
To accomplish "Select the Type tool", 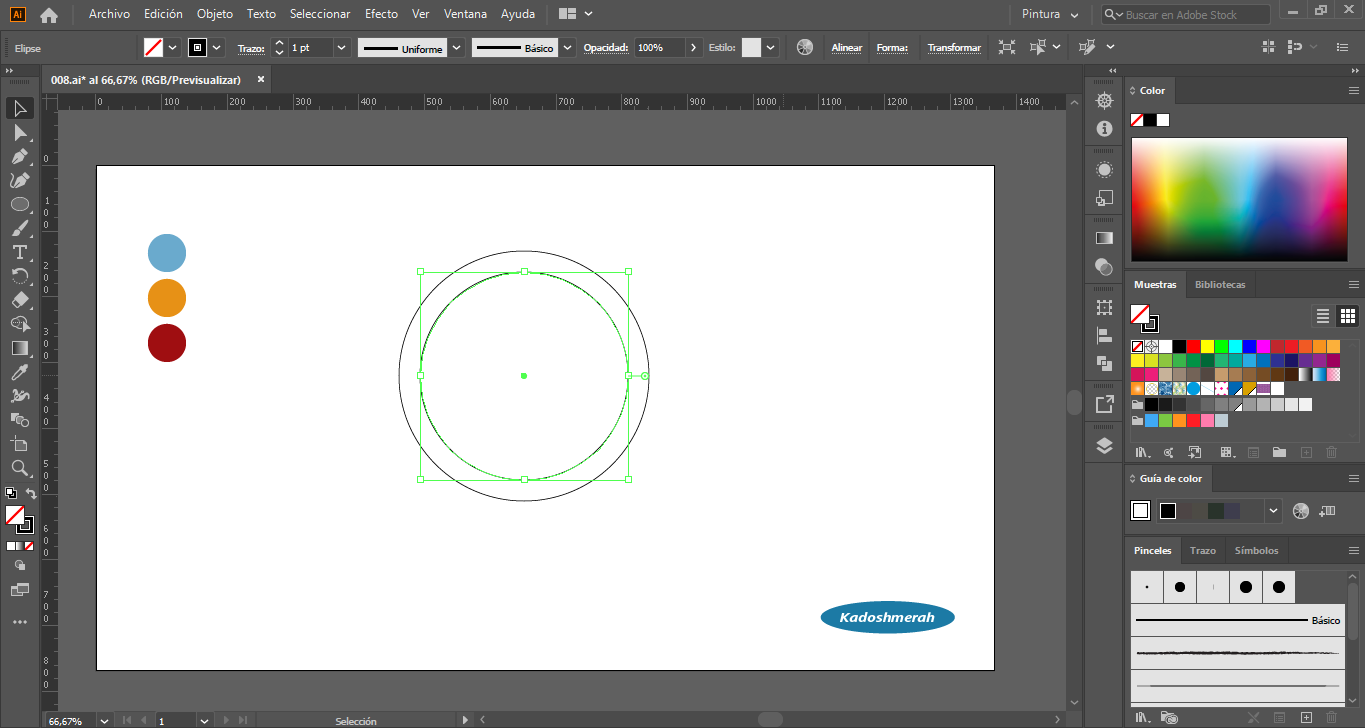I will [x=20, y=252].
